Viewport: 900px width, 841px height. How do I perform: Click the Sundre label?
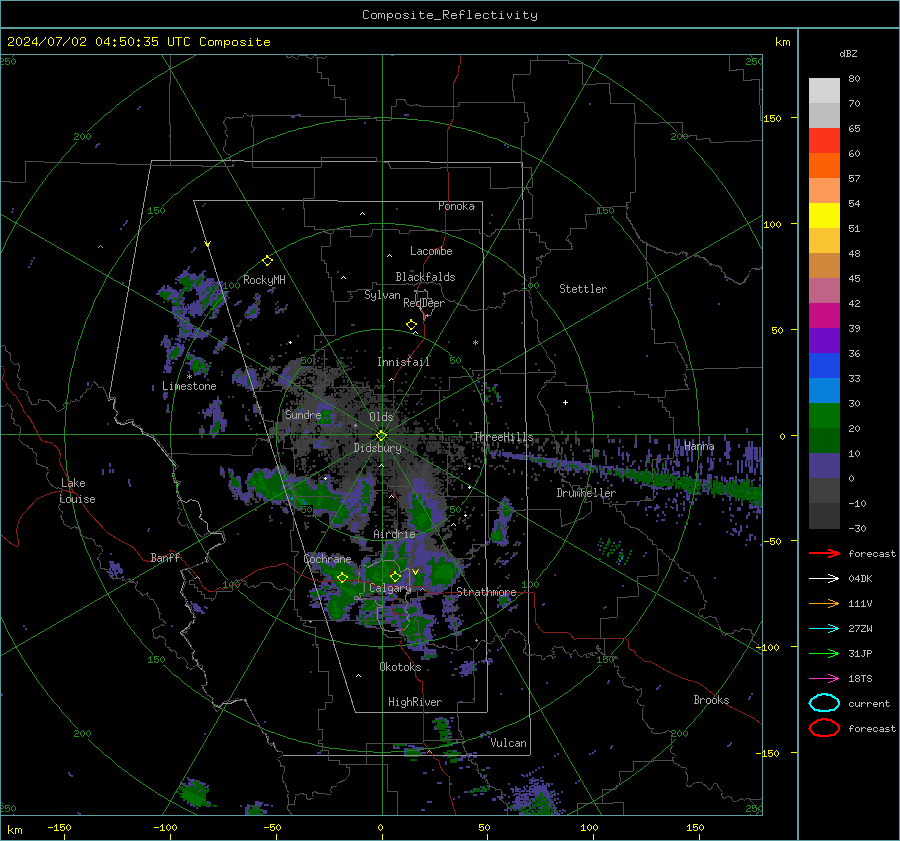pyautogui.click(x=303, y=414)
